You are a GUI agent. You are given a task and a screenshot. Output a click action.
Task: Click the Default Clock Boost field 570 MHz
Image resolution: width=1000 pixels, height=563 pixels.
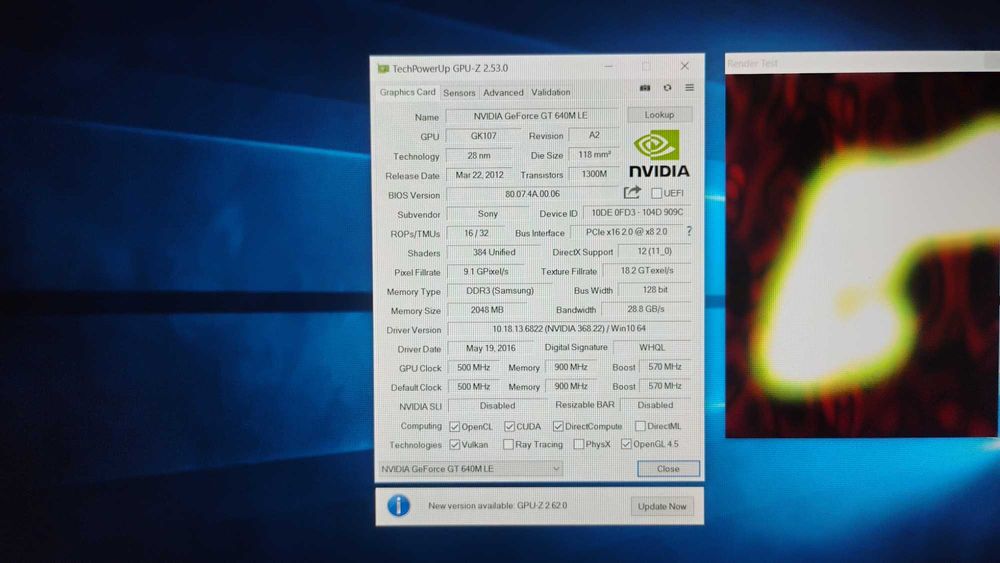665,386
